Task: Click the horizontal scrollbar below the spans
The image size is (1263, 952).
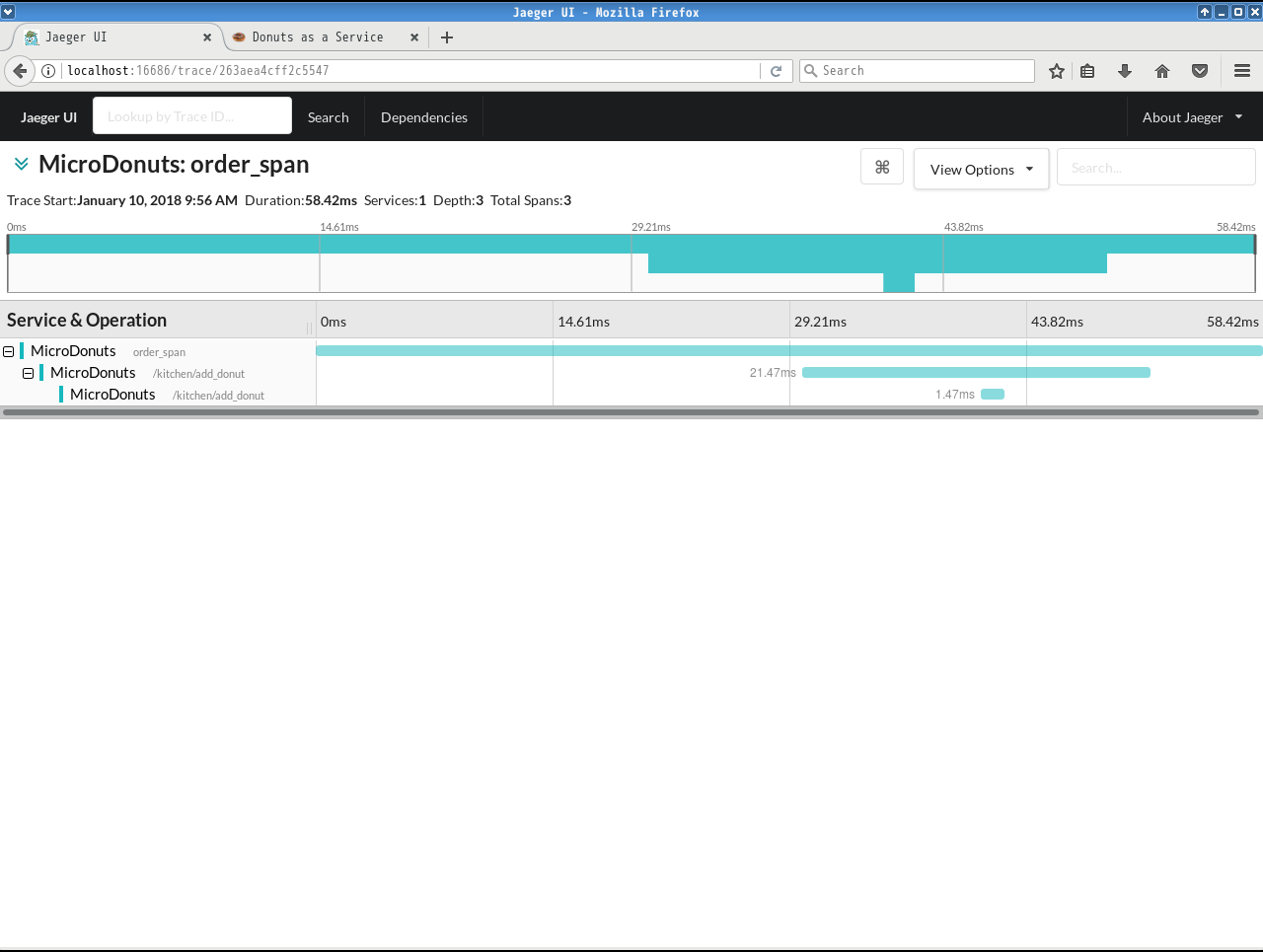Action: point(631,412)
